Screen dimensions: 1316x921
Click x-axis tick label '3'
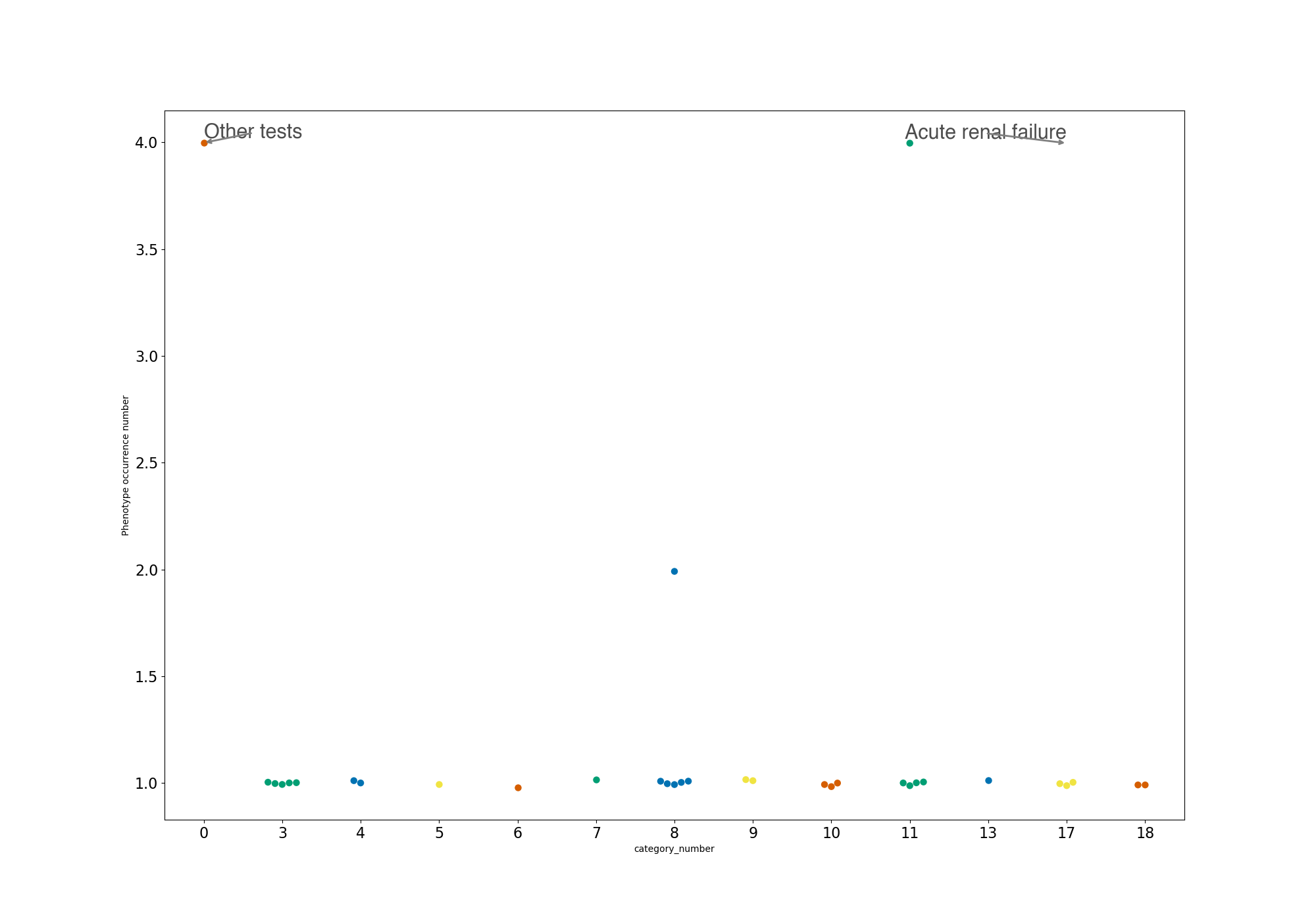[282, 833]
